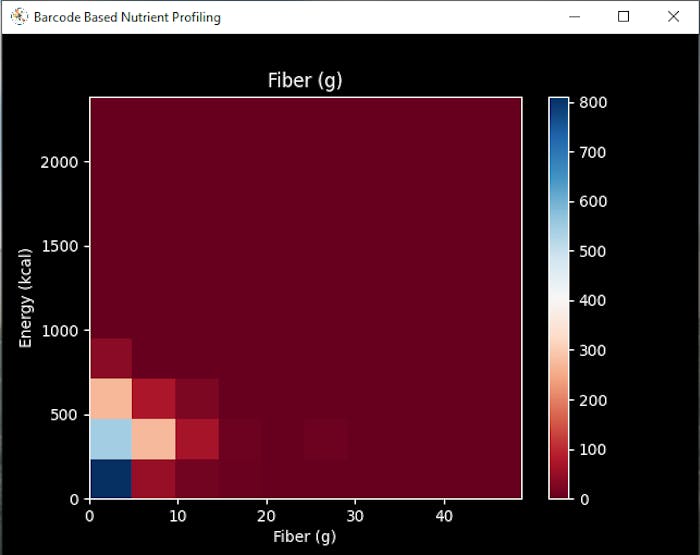Click the app icon in the title bar

pyautogui.click(x=19, y=17)
